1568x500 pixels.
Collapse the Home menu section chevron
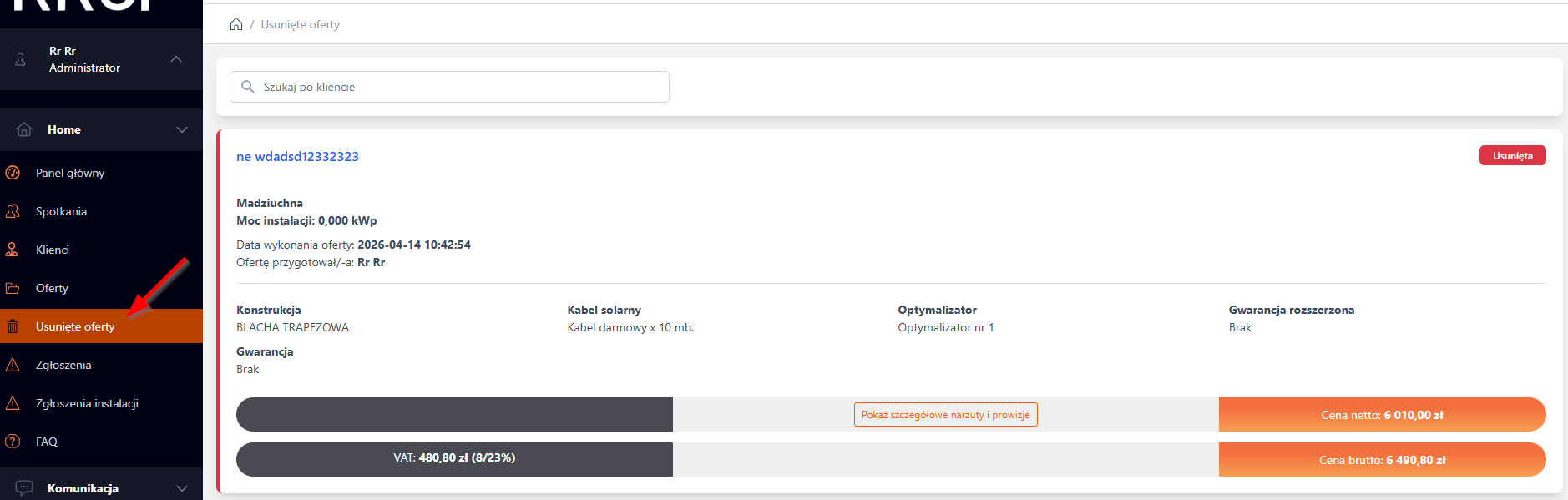182,129
